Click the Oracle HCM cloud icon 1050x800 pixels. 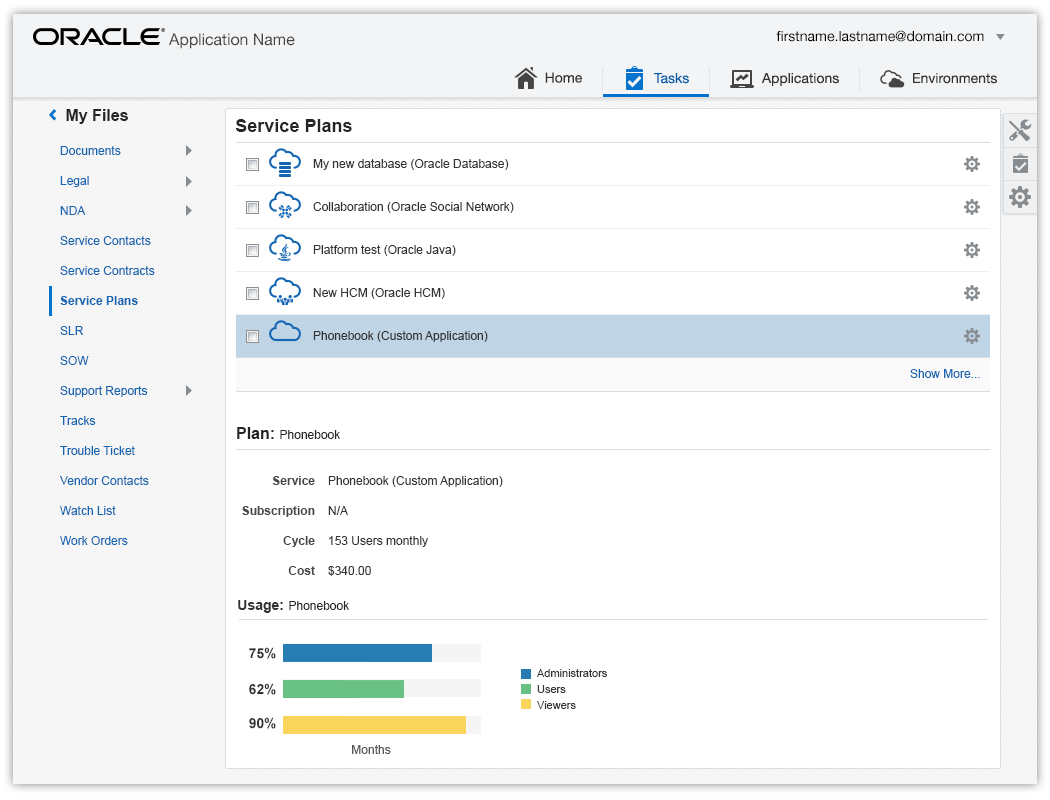pos(285,291)
